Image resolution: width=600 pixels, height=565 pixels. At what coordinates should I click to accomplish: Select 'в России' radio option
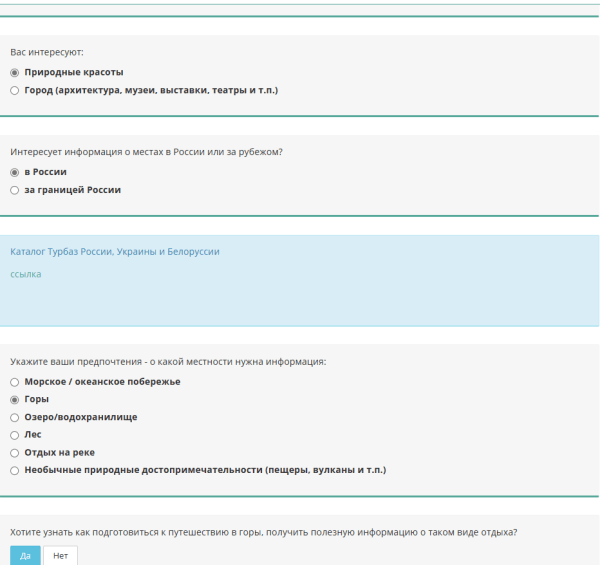[14, 172]
